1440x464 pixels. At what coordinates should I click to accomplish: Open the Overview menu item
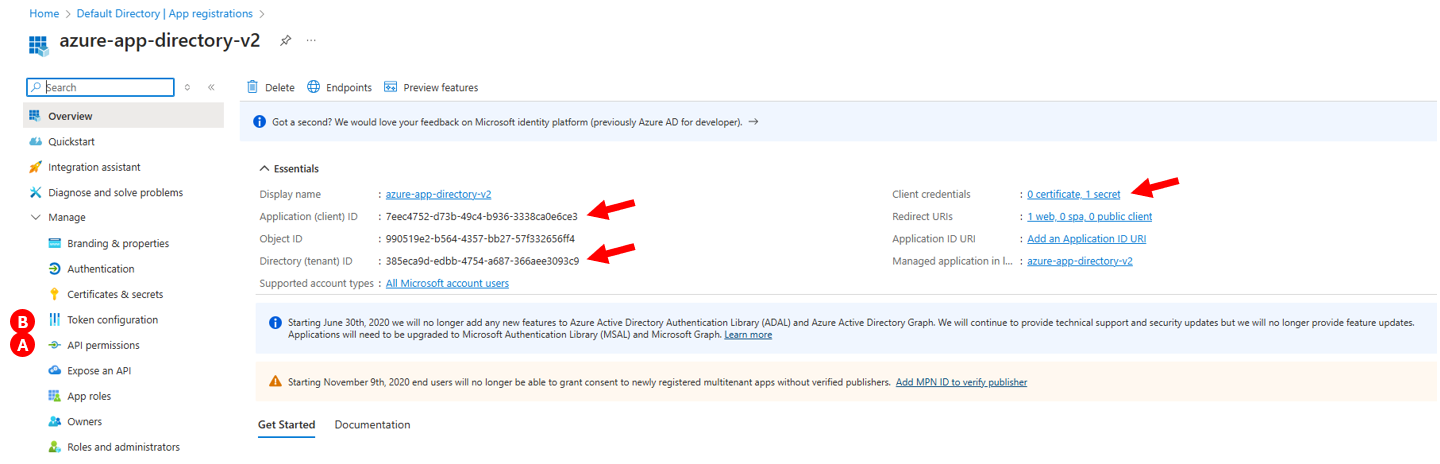pos(124,116)
